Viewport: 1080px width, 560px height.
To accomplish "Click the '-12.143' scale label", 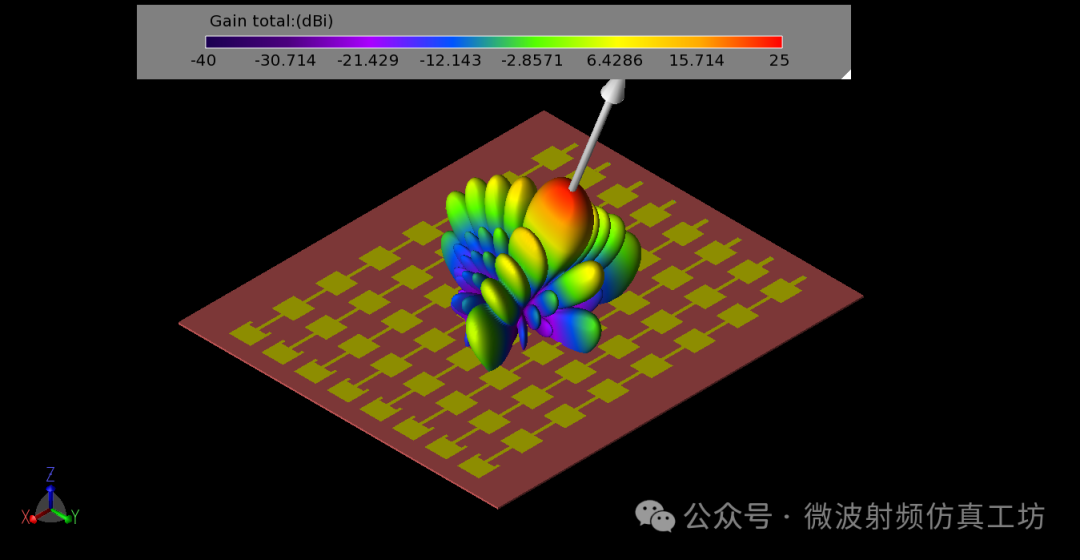I will click(x=450, y=61).
